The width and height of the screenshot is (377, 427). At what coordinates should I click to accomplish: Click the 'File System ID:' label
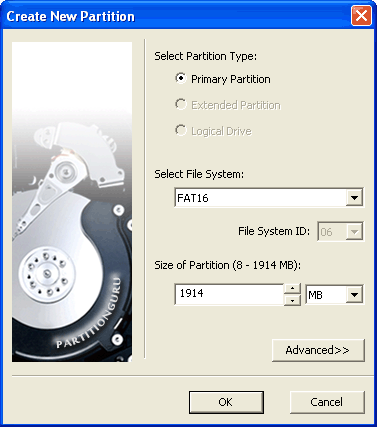(x=274, y=231)
